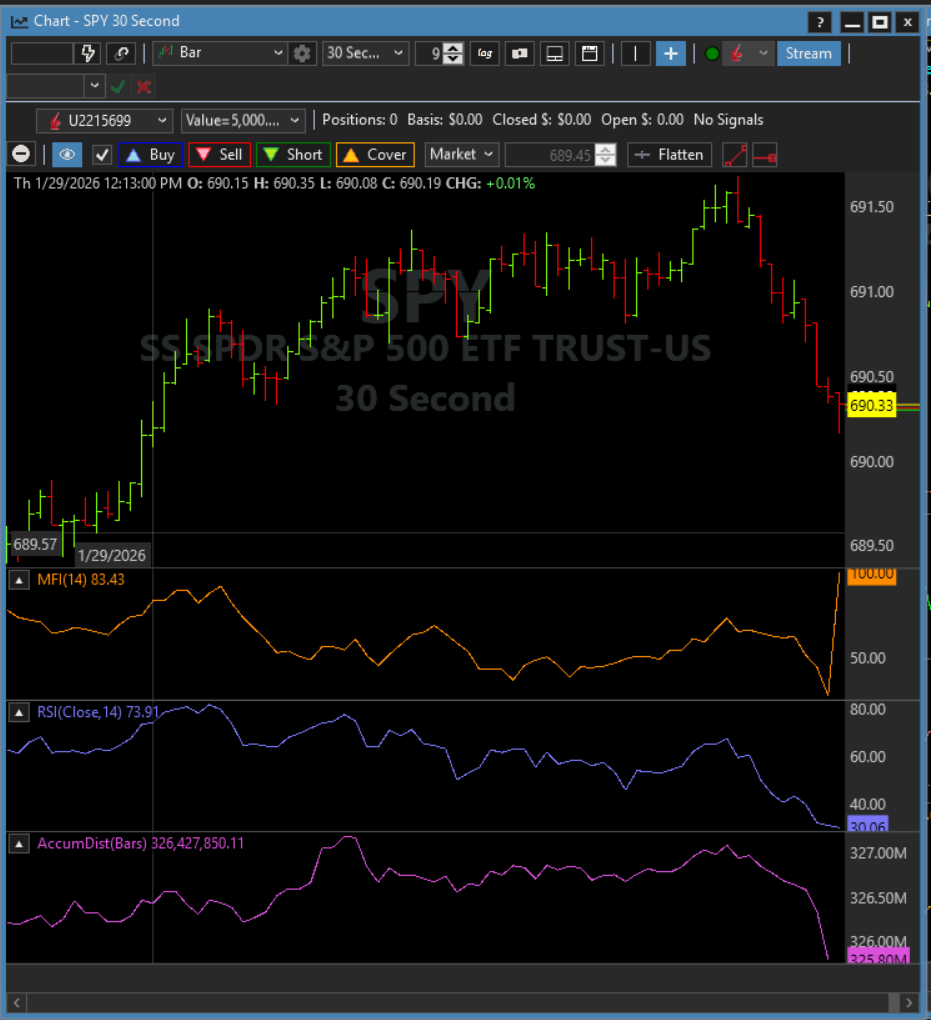
Task: Uncheck the checkbox next to Buy
Action: tap(101, 154)
